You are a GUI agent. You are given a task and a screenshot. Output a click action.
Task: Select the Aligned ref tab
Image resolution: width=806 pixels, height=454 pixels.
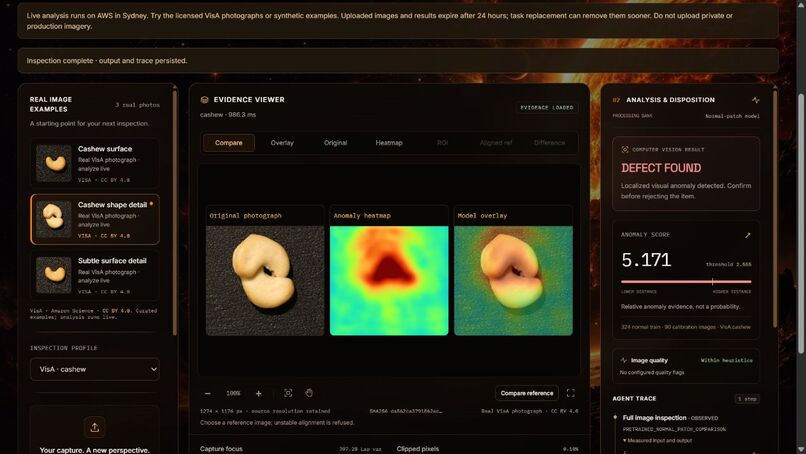496,143
